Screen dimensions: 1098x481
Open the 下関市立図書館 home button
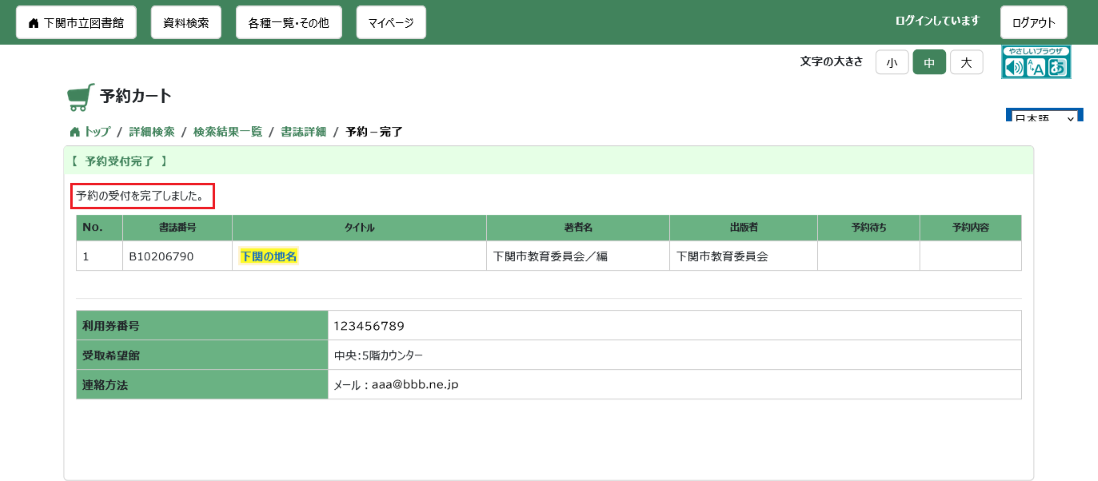[76, 23]
